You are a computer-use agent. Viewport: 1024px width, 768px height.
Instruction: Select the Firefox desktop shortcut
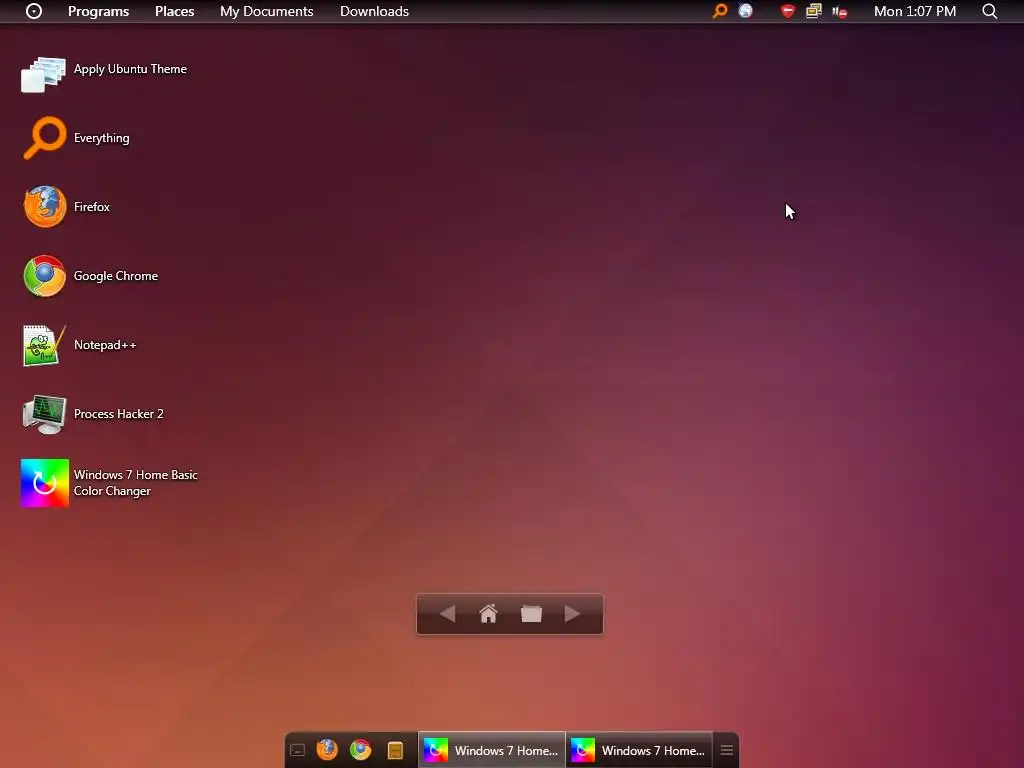(x=66, y=207)
